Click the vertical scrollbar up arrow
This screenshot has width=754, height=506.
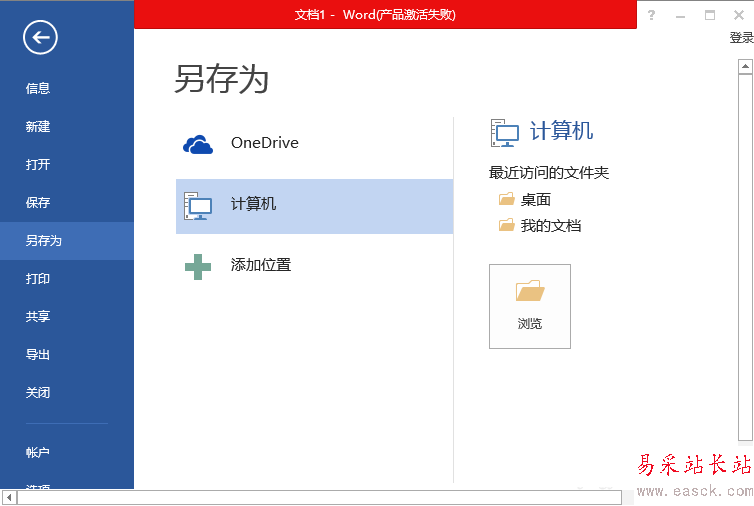[x=745, y=66]
